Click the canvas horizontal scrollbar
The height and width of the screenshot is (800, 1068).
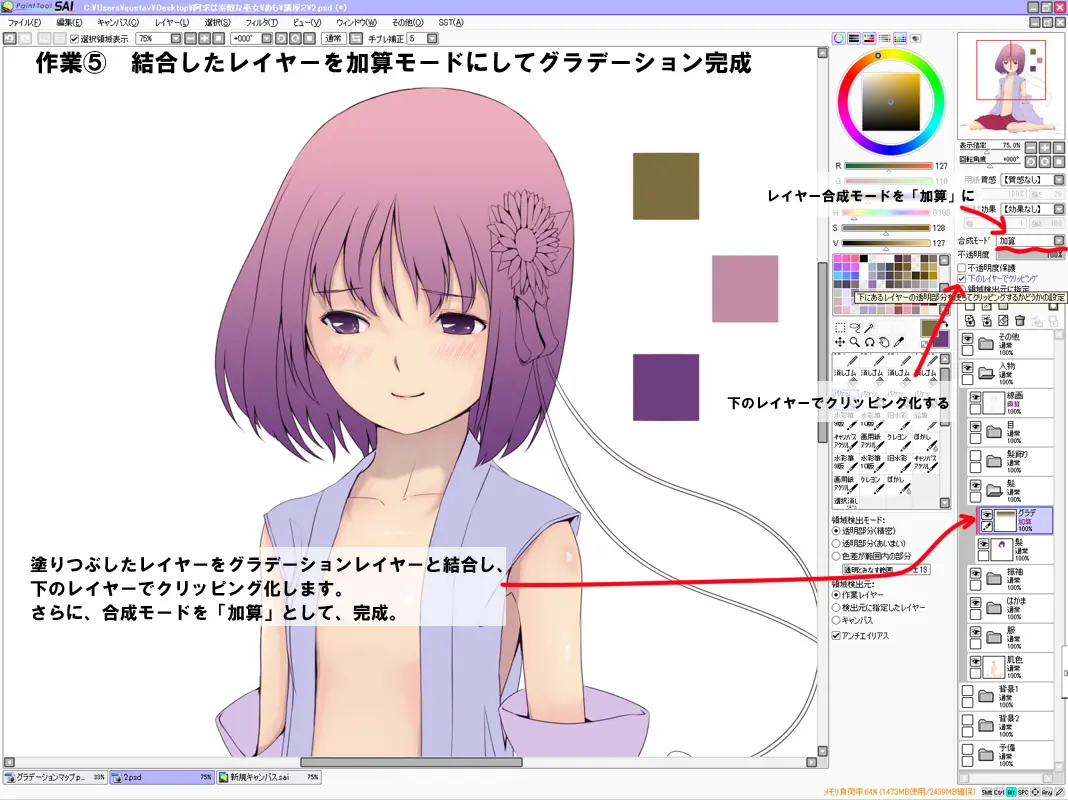coord(411,763)
